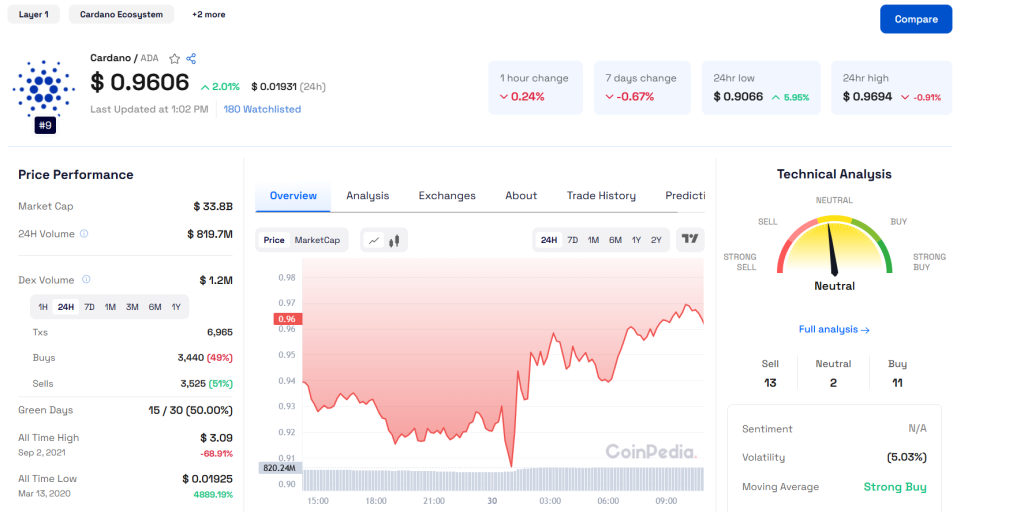
Task: Switch to Trade History tab
Action: pos(601,196)
